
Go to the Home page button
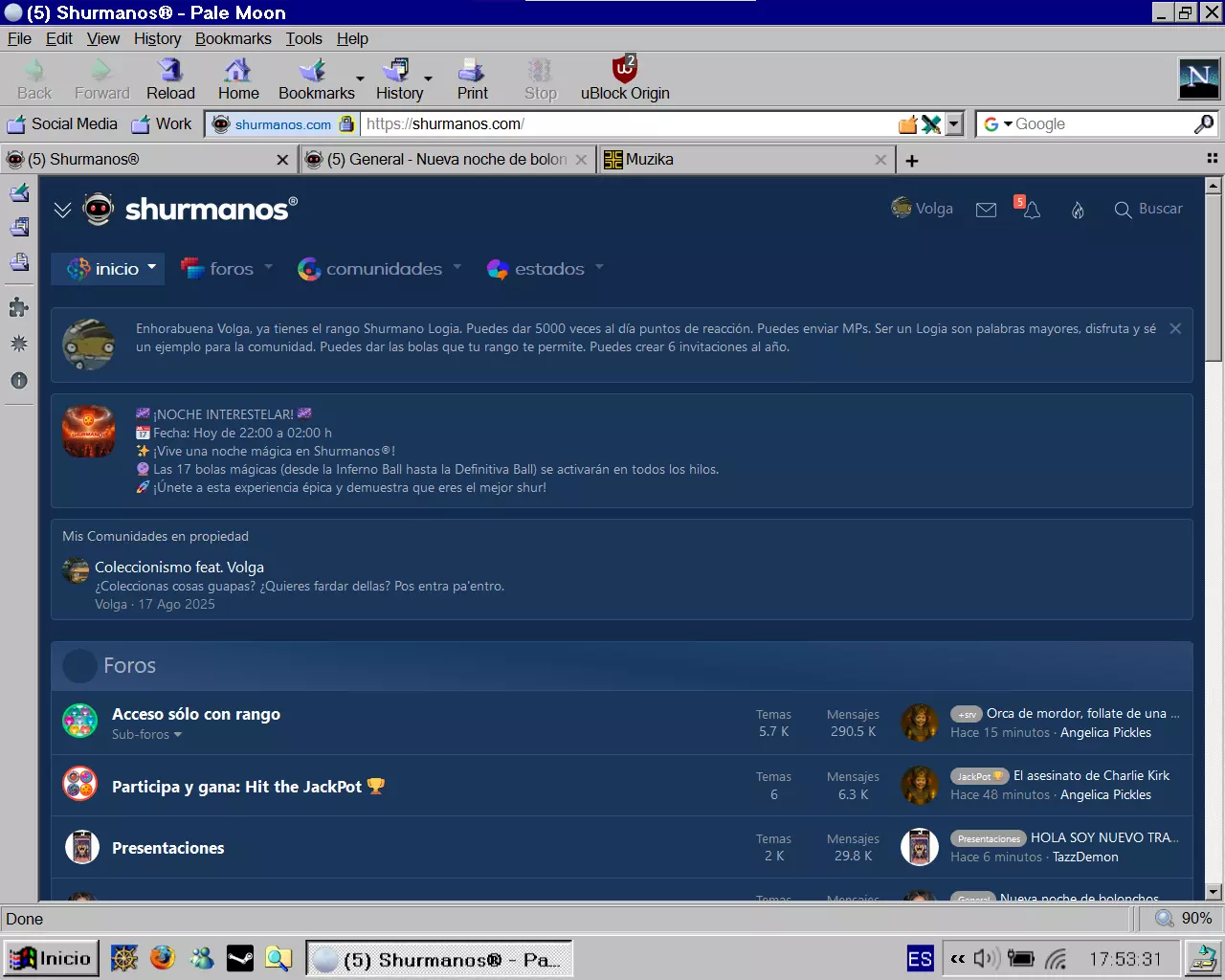pos(238,79)
